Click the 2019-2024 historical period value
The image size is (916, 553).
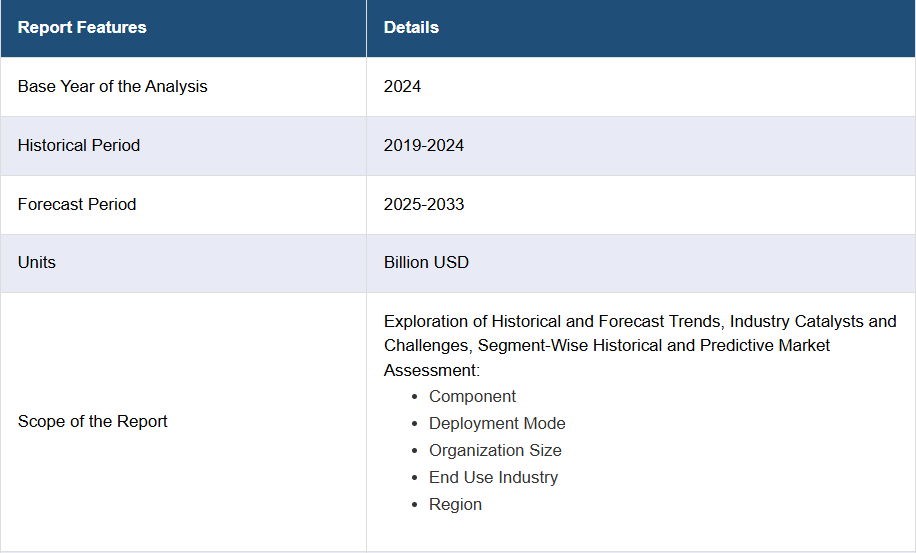point(424,145)
